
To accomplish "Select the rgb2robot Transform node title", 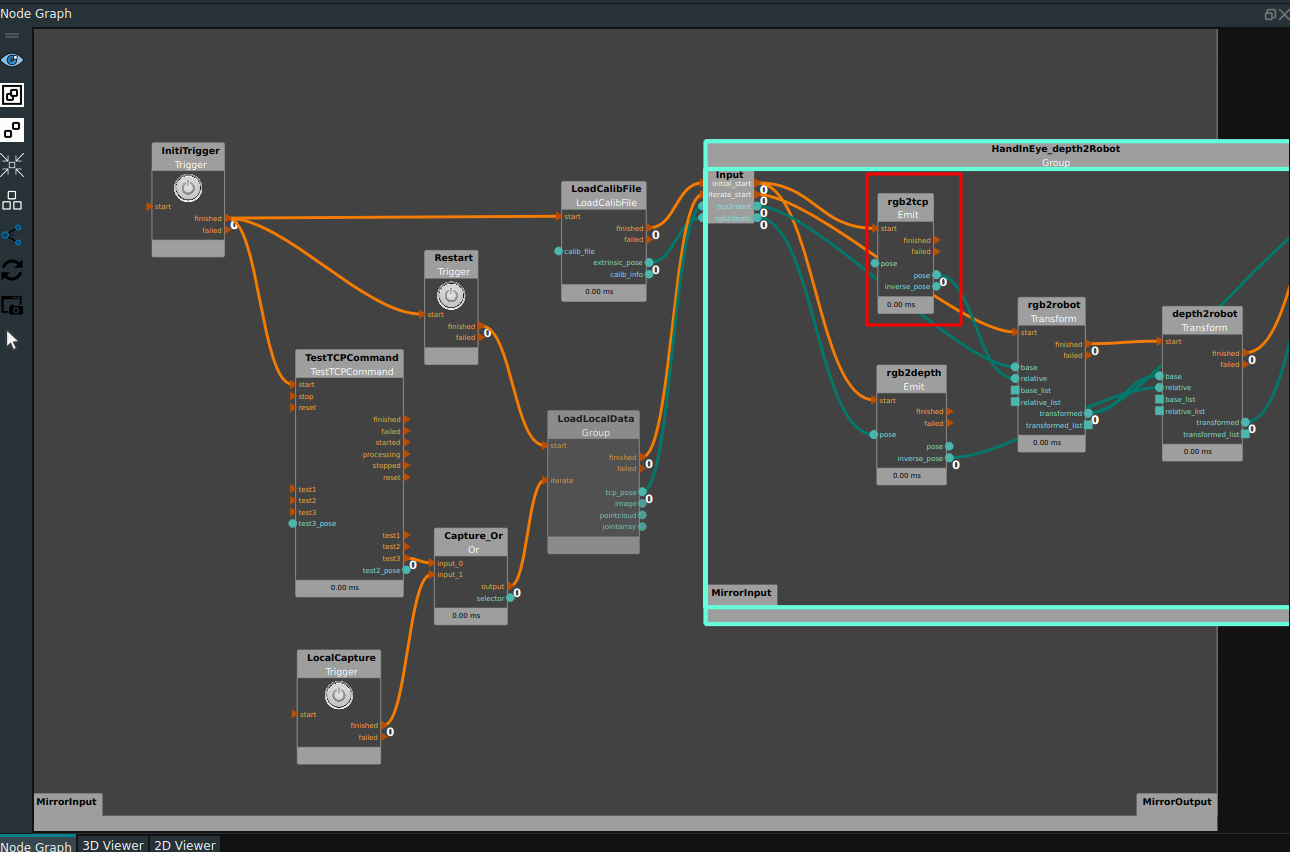I will 1052,304.
